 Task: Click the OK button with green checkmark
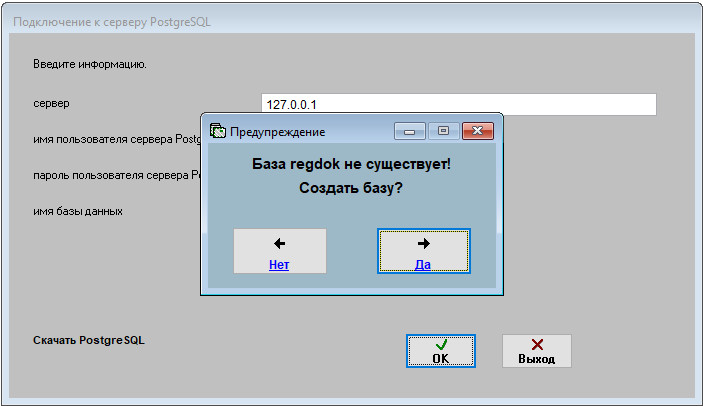[x=441, y=351]
